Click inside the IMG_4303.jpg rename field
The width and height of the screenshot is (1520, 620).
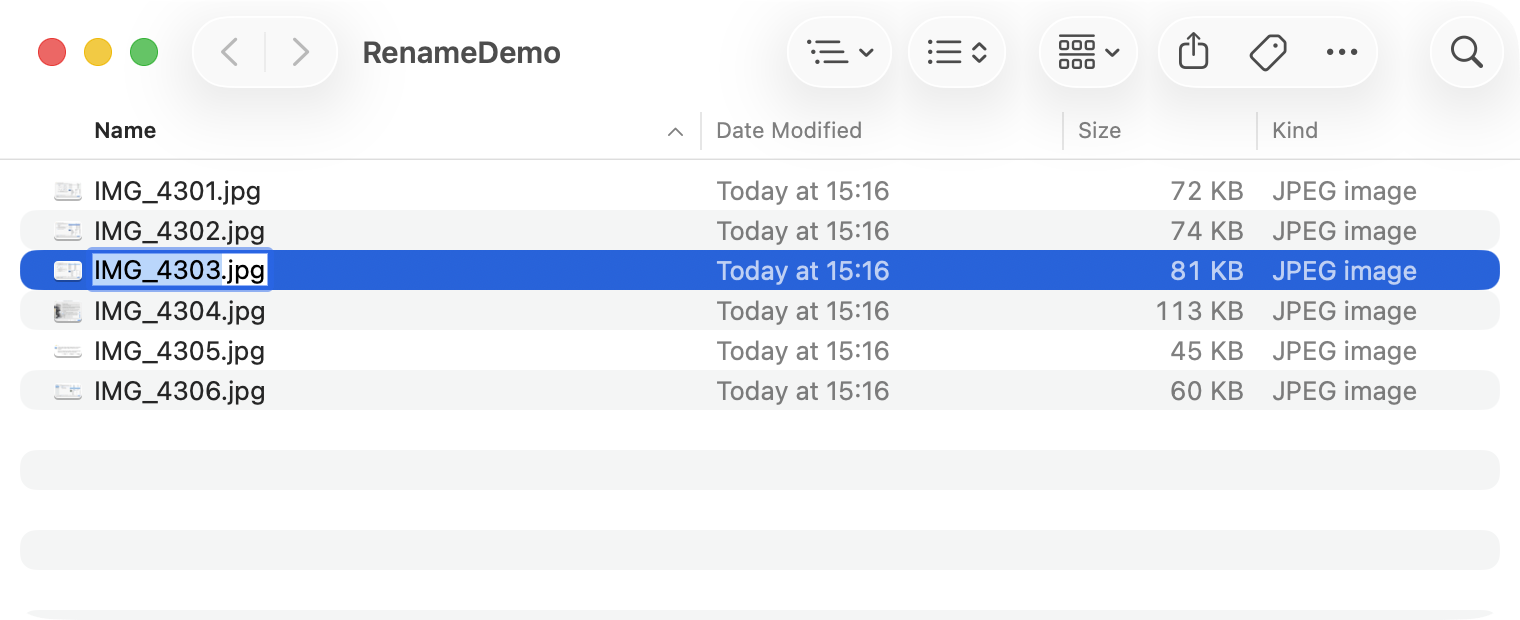(180, 271)
